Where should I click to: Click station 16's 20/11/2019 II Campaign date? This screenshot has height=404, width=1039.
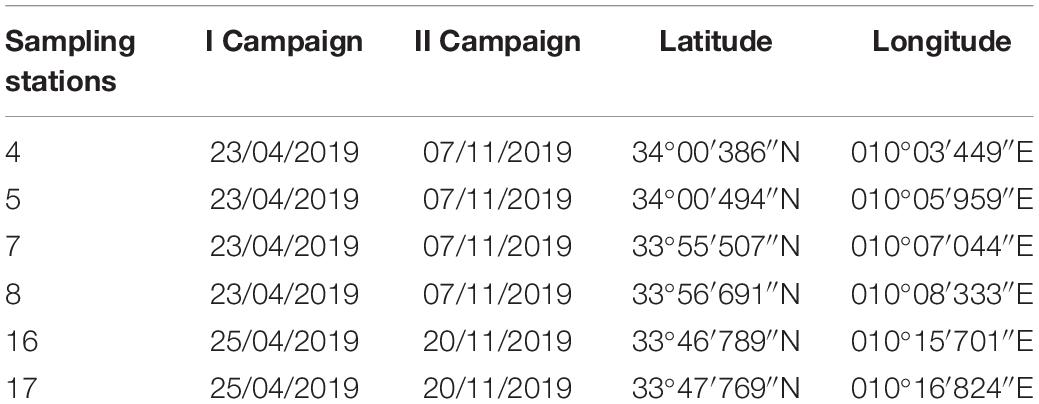click(x=497, y=340)
